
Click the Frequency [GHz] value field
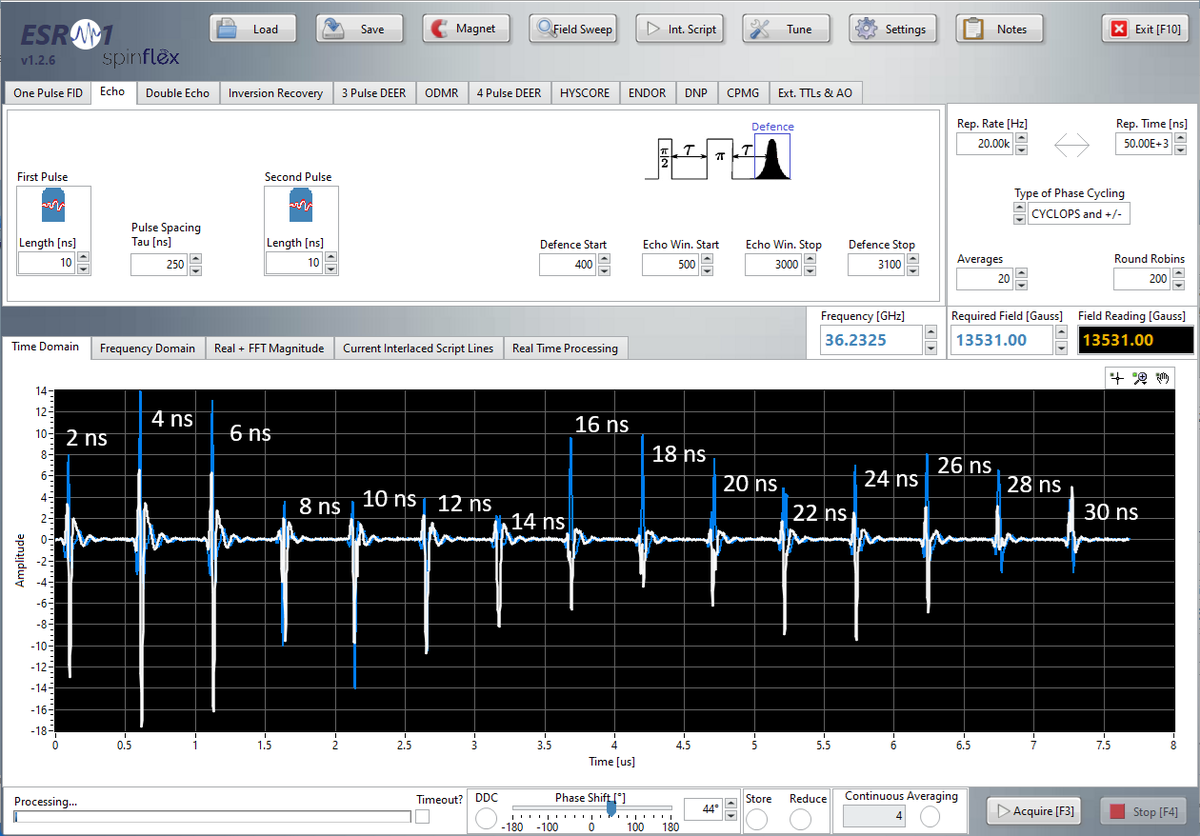[x=870, y=340]
